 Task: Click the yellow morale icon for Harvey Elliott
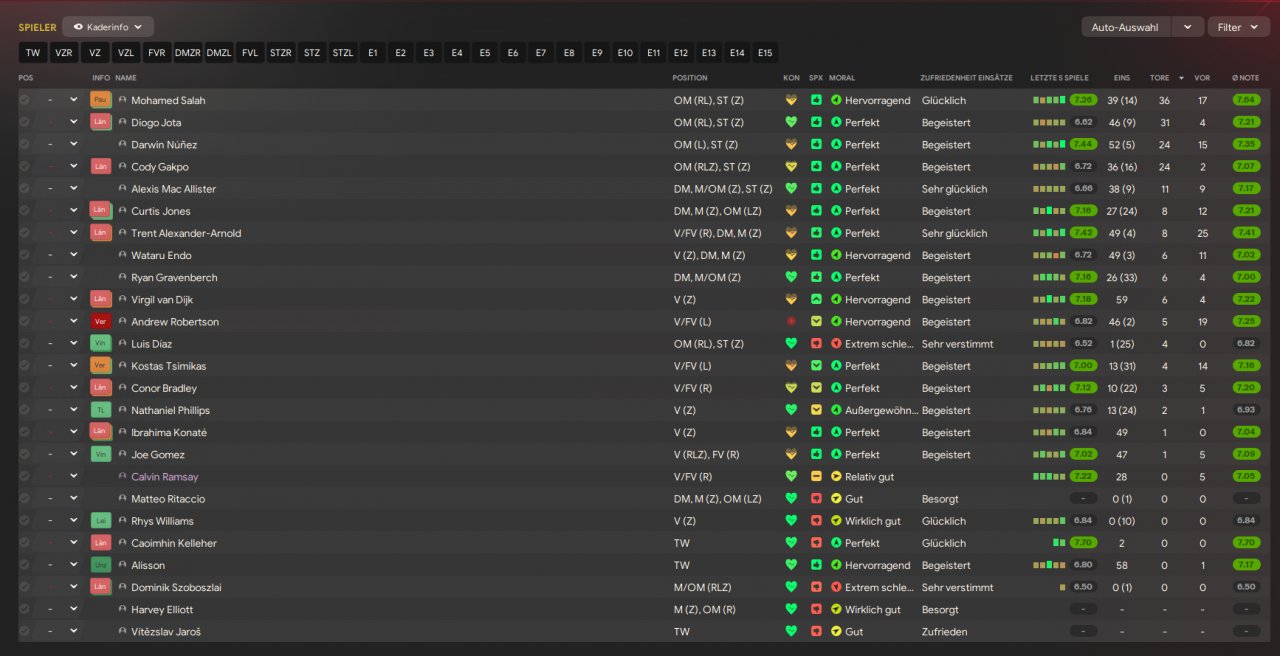coord(836,610)
